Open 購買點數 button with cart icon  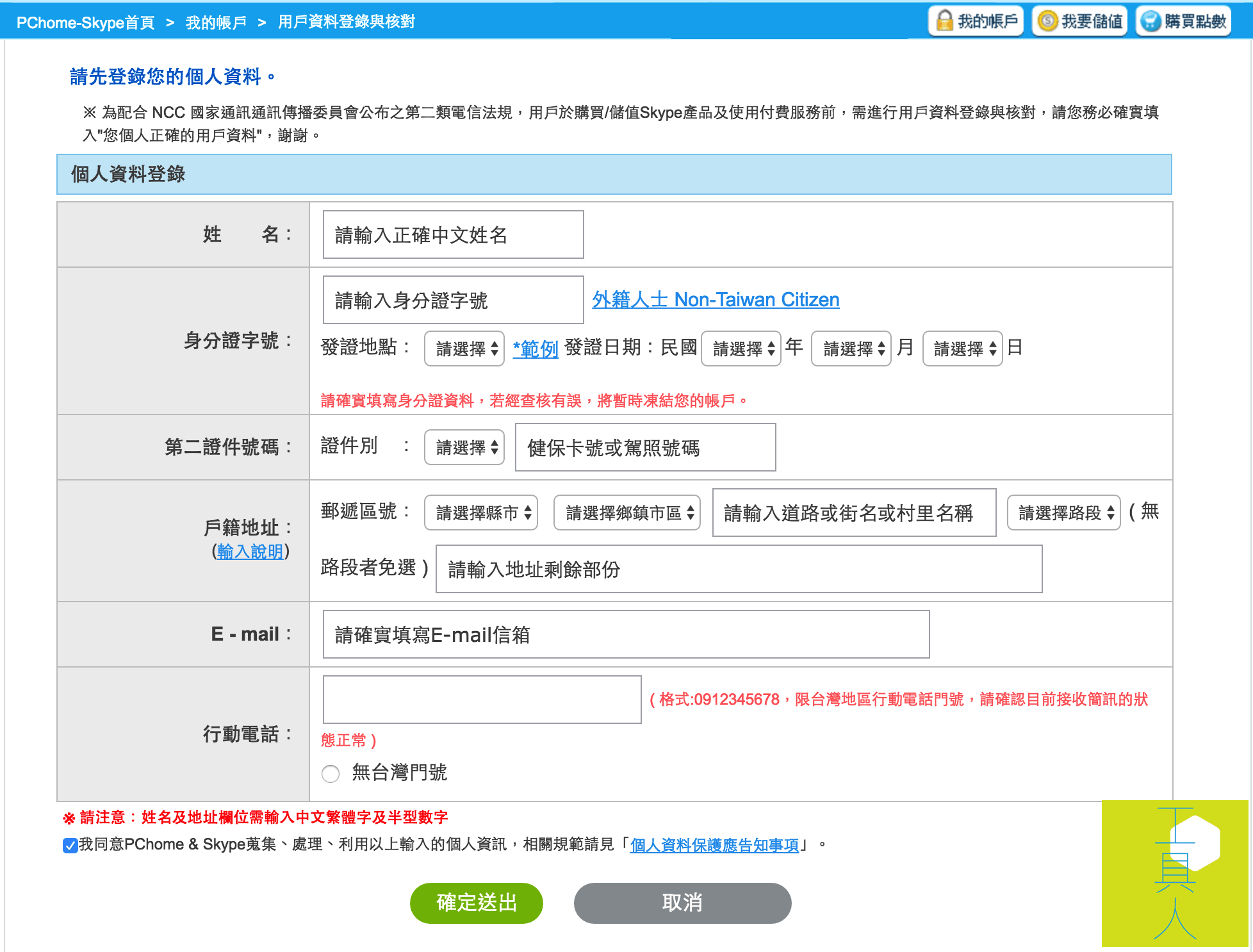(1183, 21)
